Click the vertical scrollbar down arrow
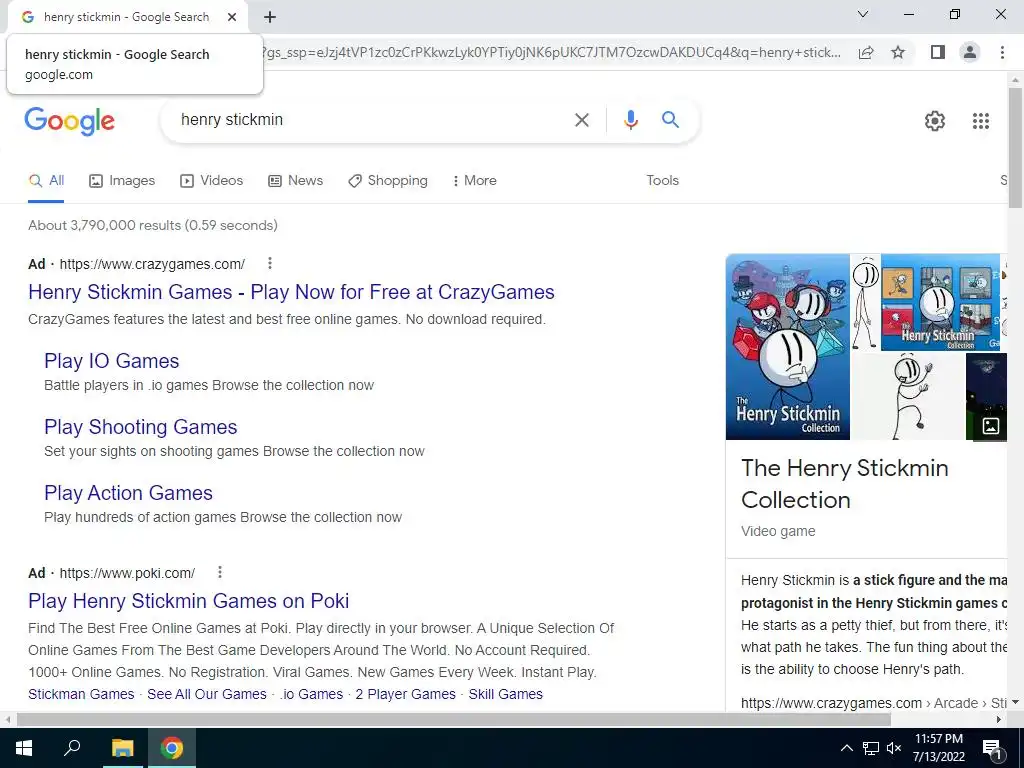The width and height of the screenshot is (1024, 768). tap(1016, 703)
